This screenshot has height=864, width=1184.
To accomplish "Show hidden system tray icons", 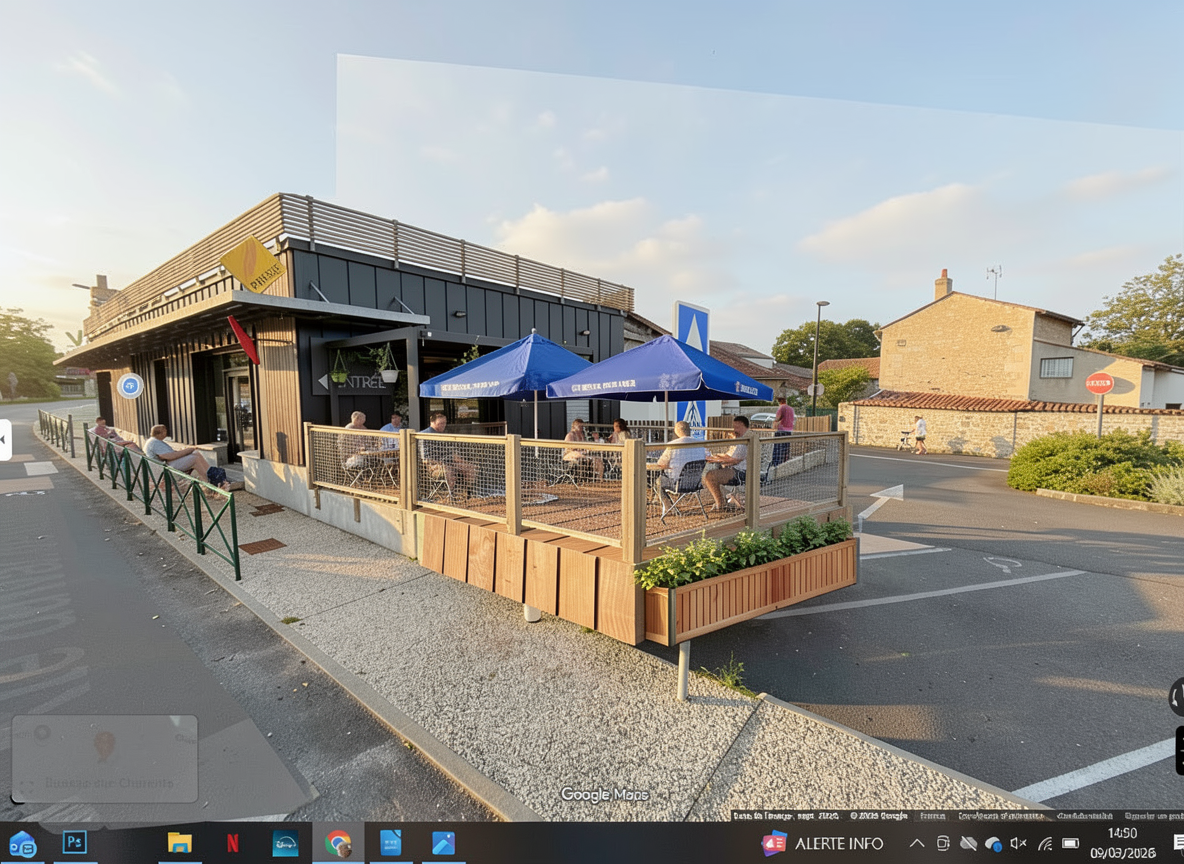I will (x=916, y=844).
